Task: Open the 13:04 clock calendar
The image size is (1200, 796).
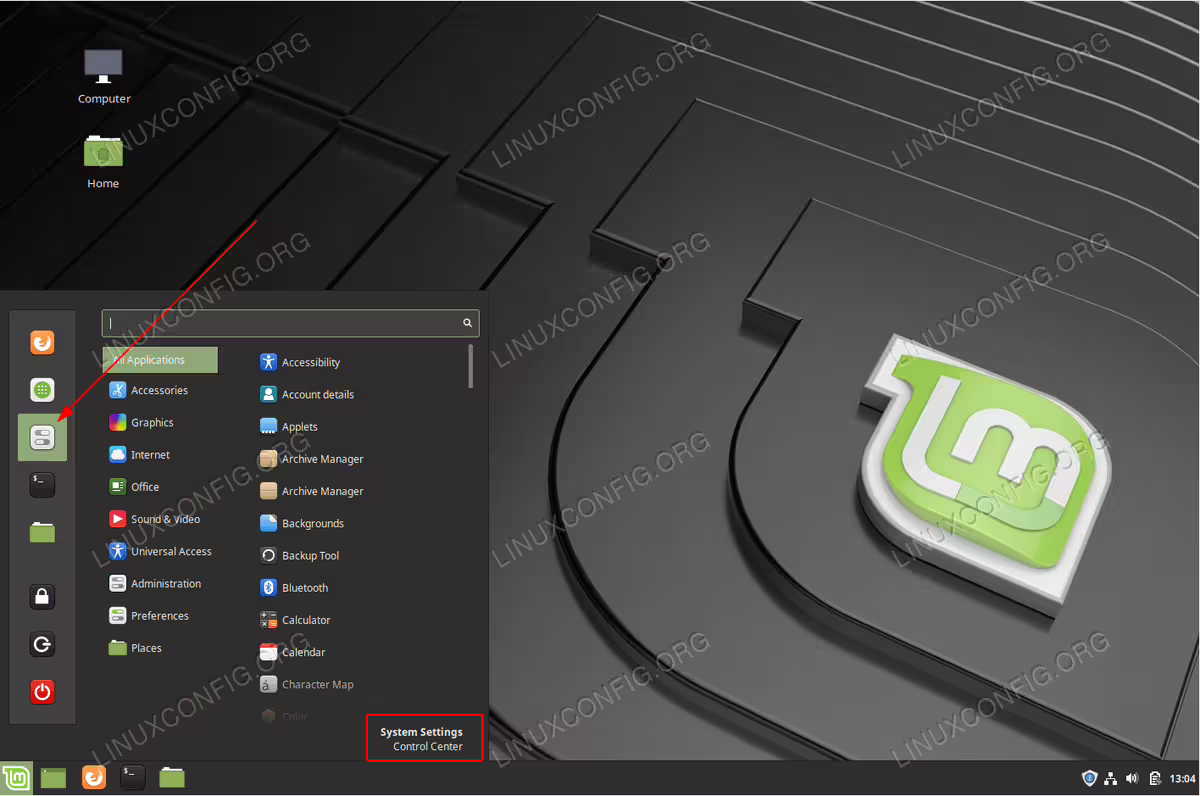Action: click(x=1182, y=778)
